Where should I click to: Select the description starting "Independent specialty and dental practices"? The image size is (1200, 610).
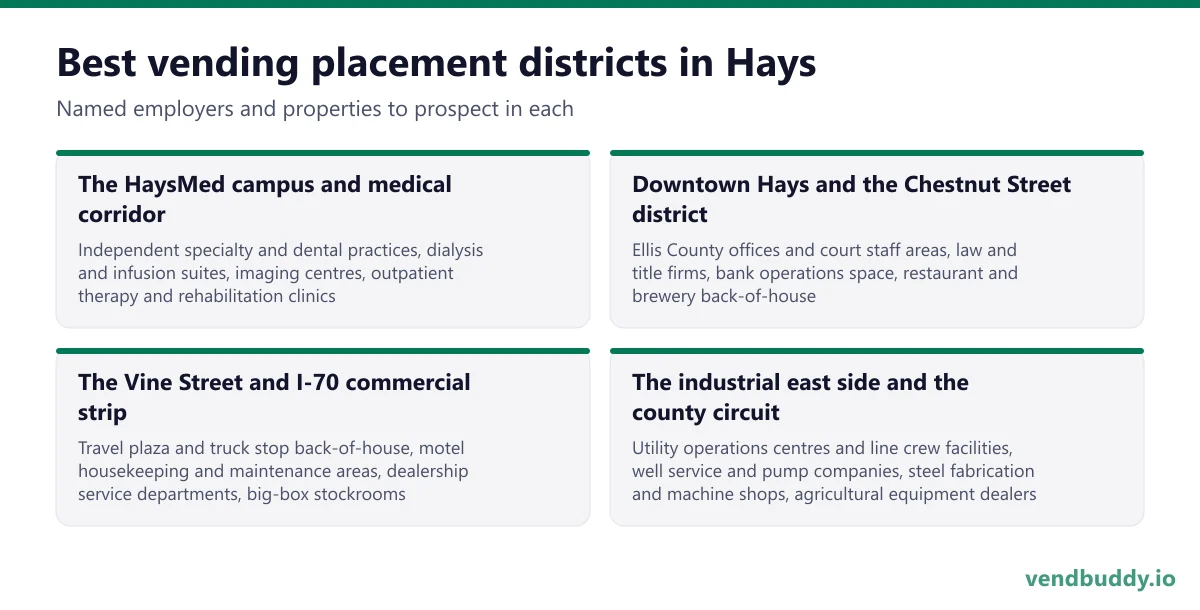[x=281, y=272]
